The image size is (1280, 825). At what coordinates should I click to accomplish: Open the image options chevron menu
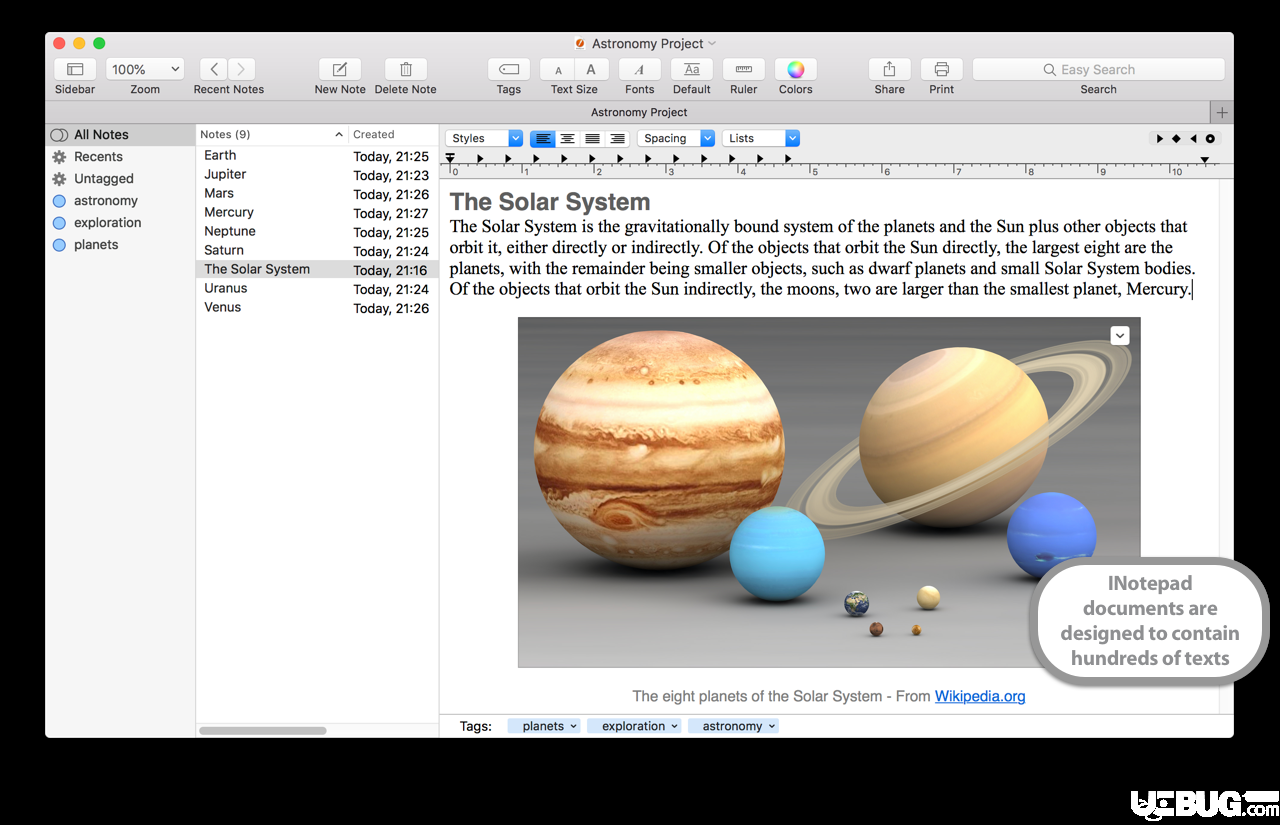click(1120, 336)
